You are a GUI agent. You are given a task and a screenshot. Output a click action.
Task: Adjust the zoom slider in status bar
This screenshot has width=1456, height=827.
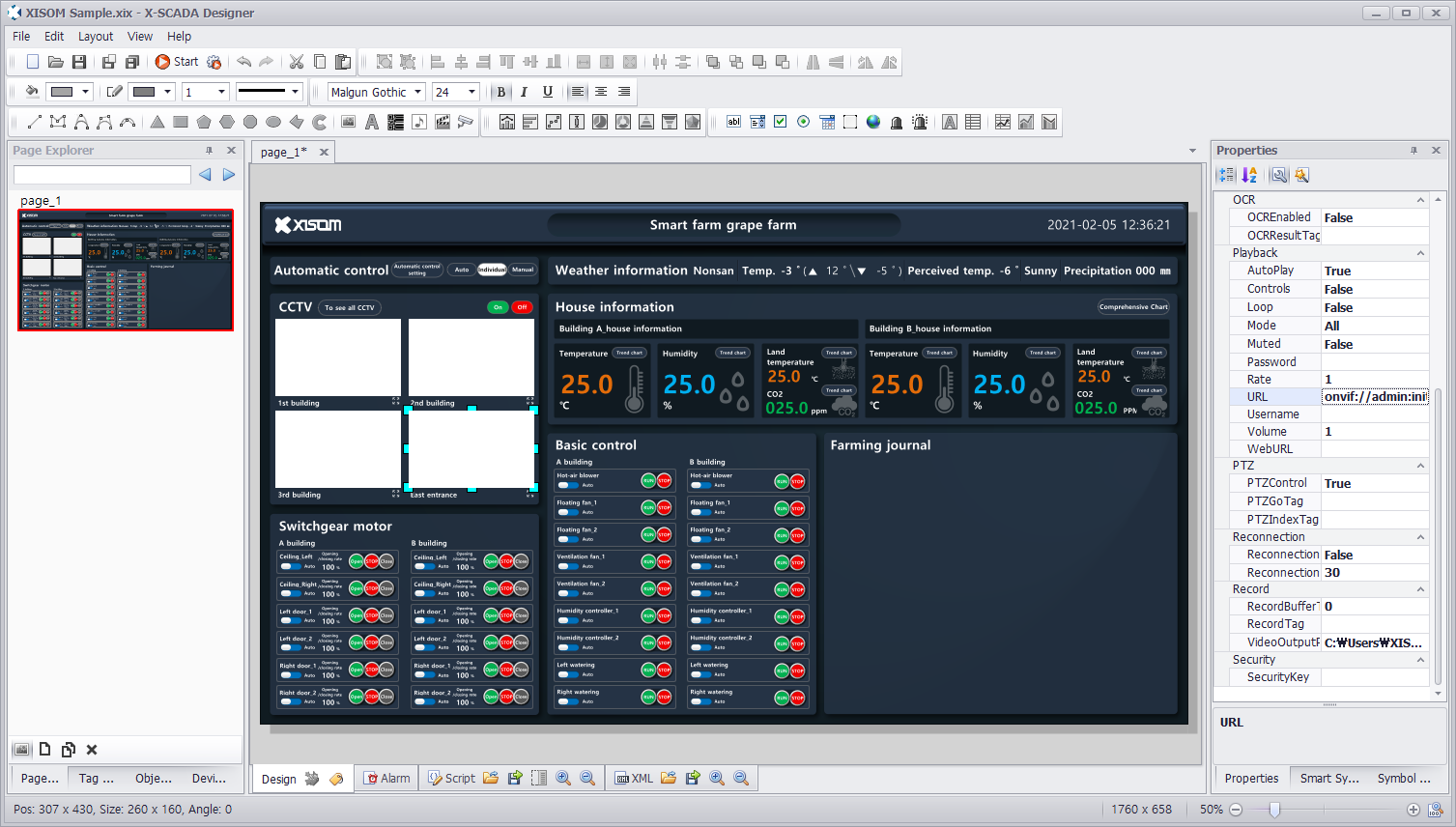[x=1274, y=810]
